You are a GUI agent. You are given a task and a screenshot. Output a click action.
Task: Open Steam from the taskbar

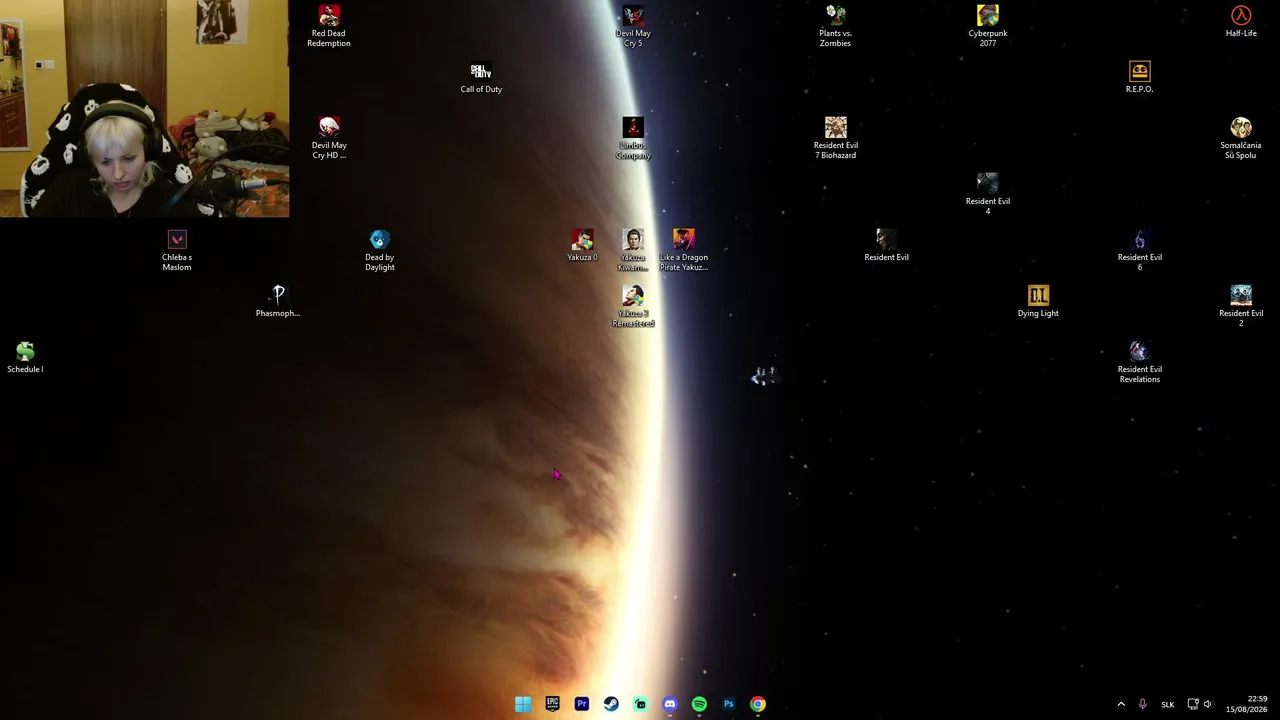pyautogui.click(x=611, y=704)
